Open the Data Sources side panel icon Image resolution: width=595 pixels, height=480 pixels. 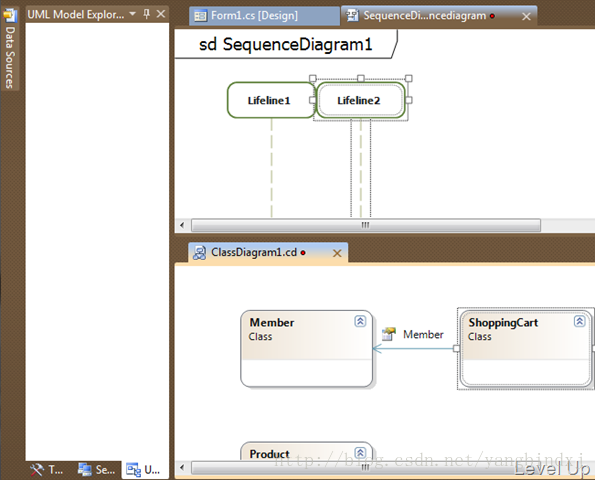[9, 15]
